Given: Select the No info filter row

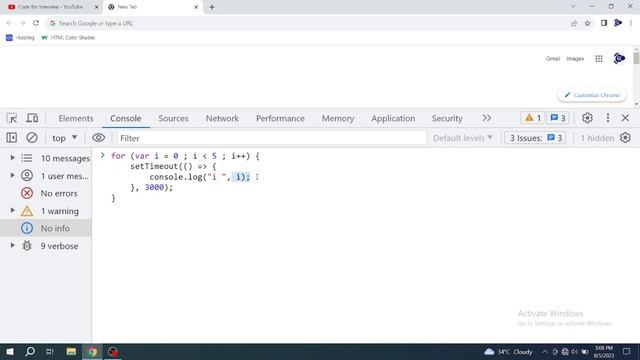Looking at the screenshot, I should pos(46,228).
